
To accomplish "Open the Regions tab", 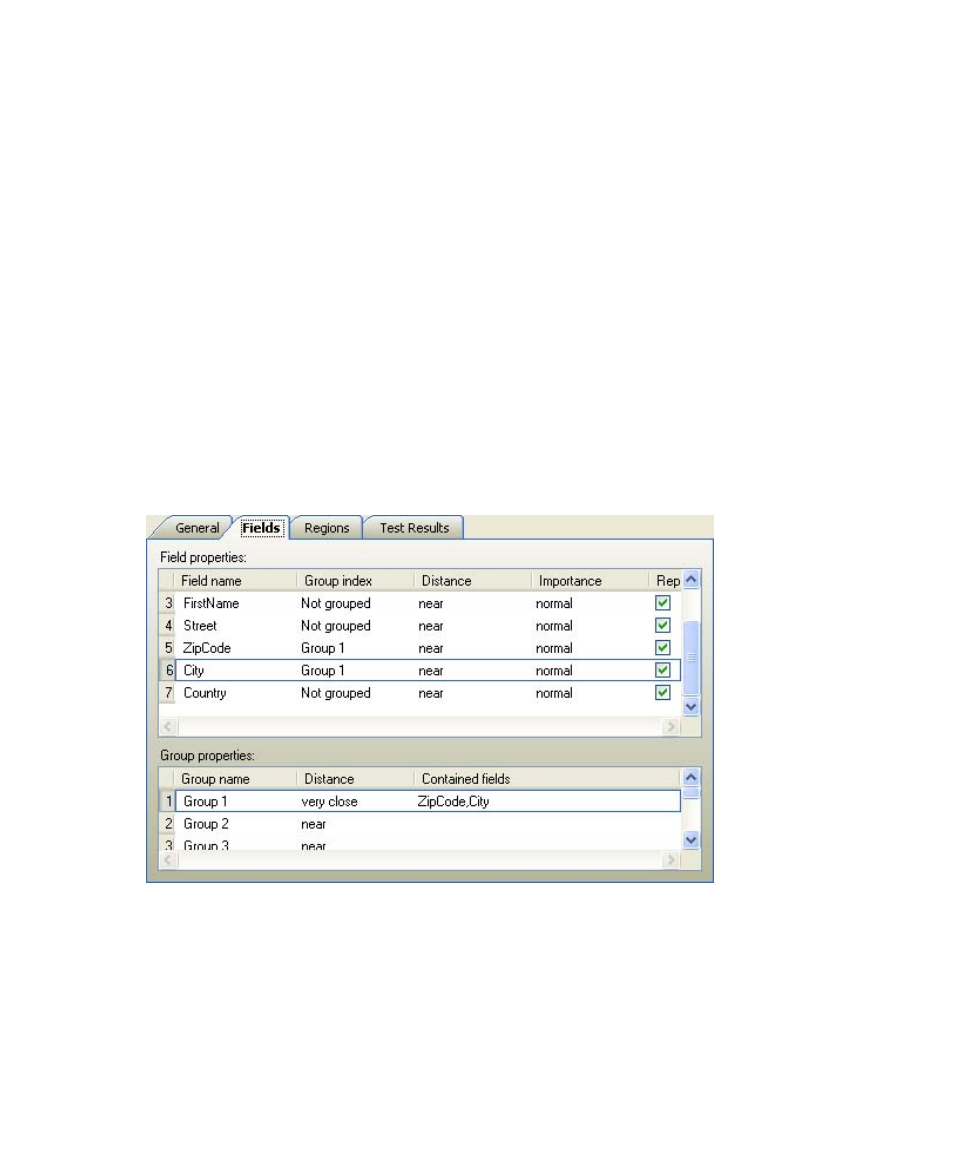I will [x=326, y=528].
